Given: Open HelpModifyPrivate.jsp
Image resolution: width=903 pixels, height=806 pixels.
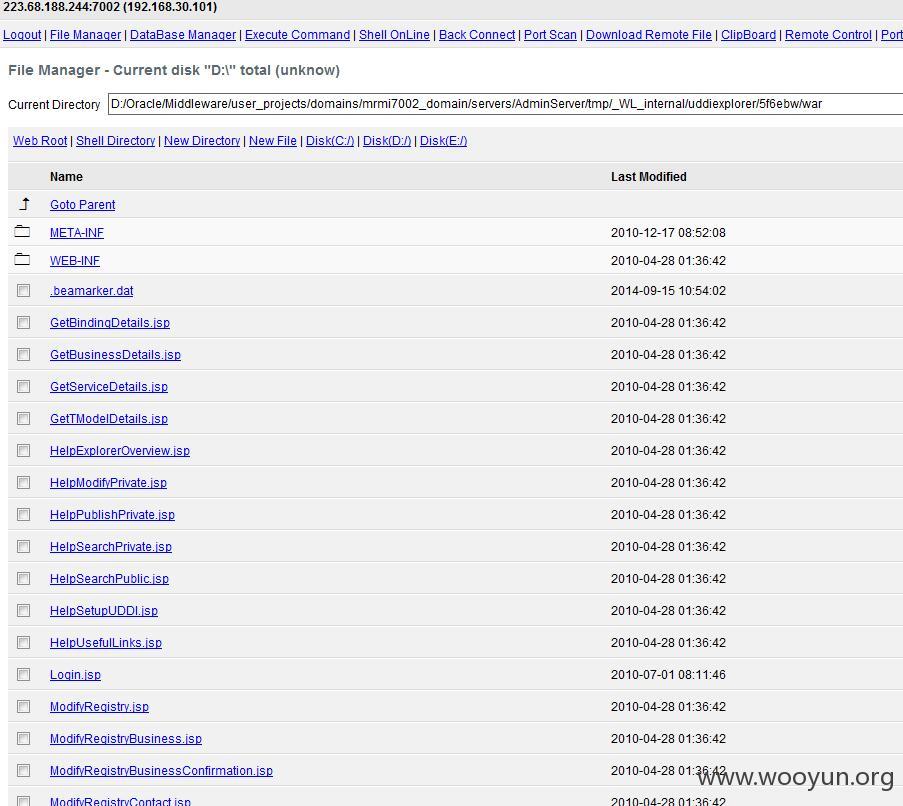Looking at the screenshot, I should pyautogui.click(x=108, y=482).
